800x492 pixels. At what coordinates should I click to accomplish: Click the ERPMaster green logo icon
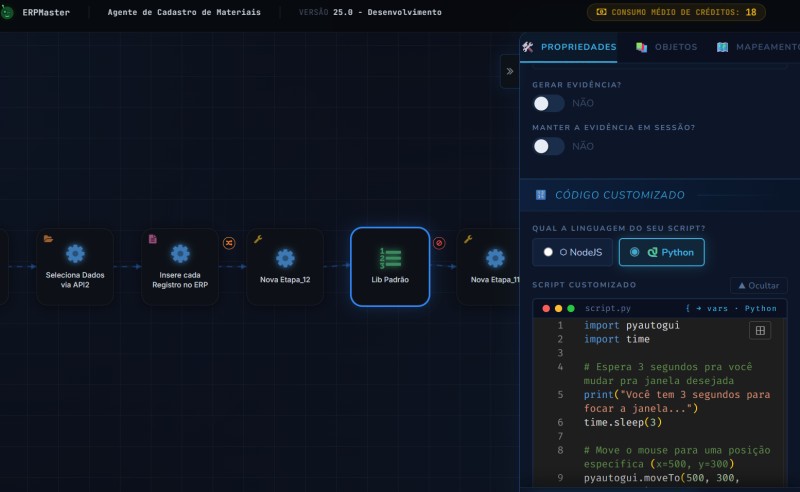pyautogui.click(x=7, y=12)
